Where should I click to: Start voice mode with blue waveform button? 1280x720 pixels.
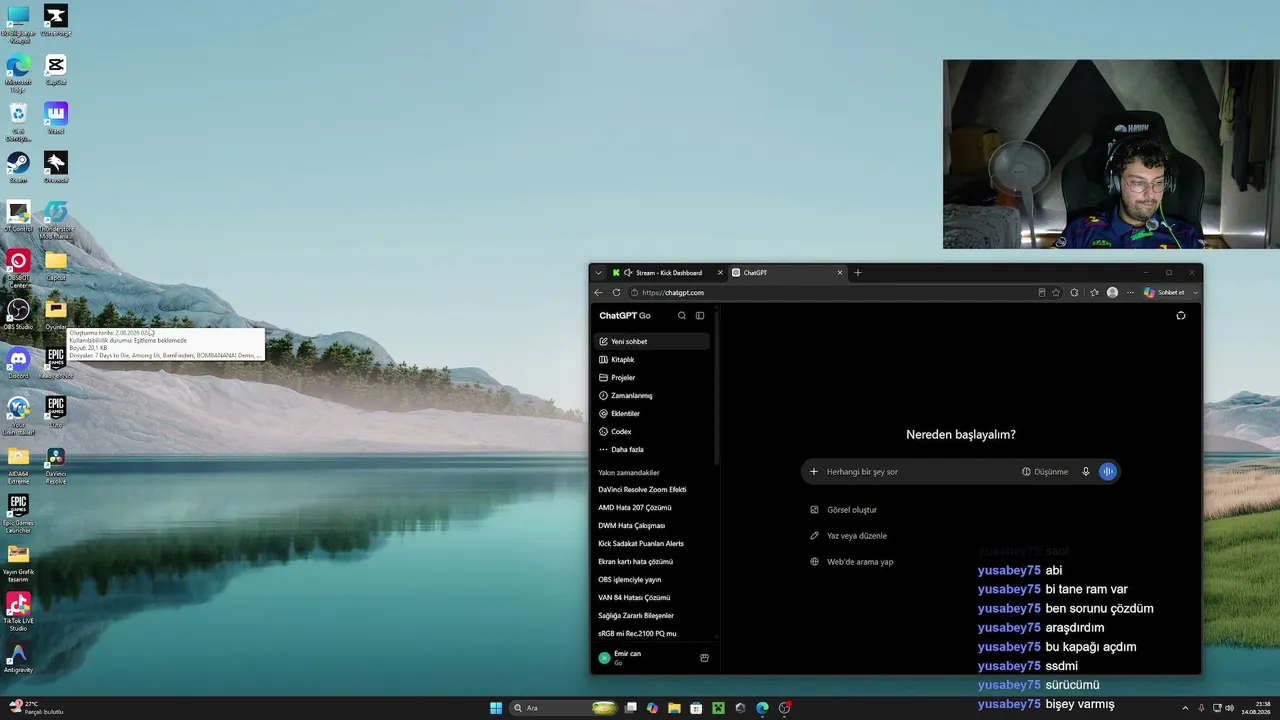click(1108, 472)
